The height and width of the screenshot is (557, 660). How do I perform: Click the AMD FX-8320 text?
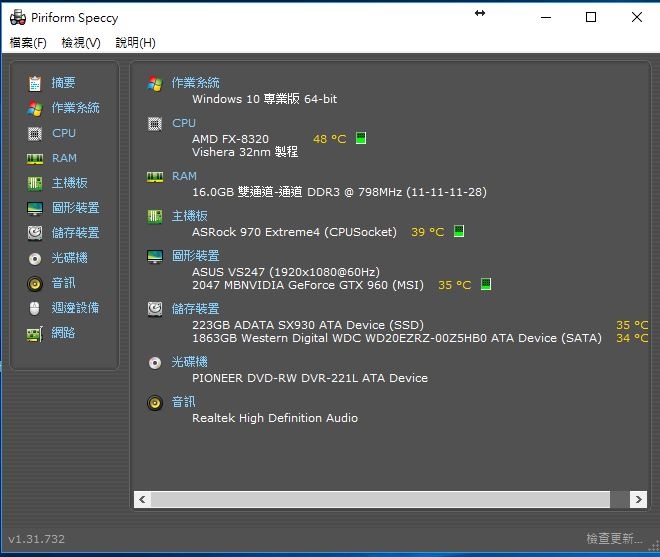click(x=230, y=139)
